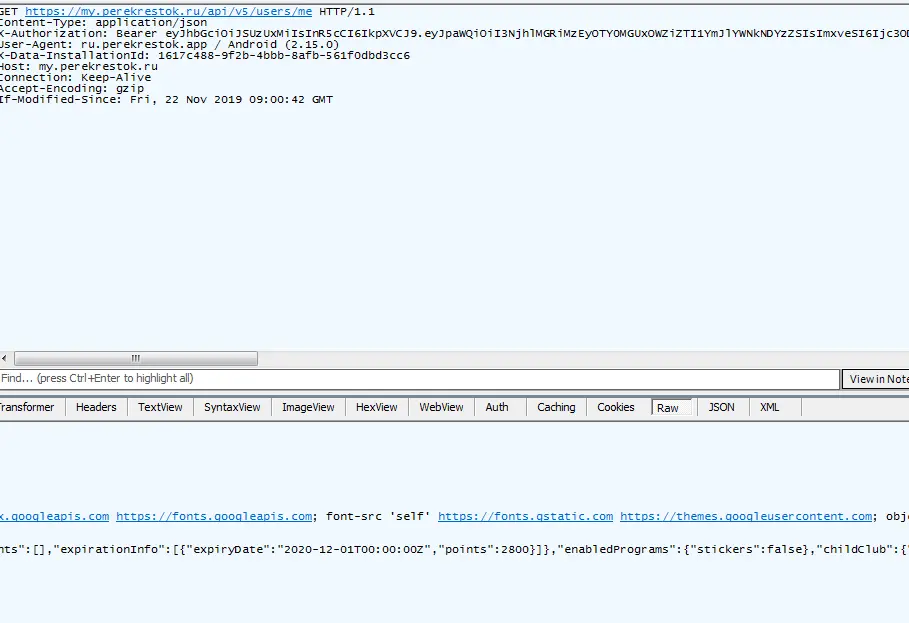This screenshot has width=909, height=623.
Task: Switch to the WebView tab
Action: (x=441, y=407)
